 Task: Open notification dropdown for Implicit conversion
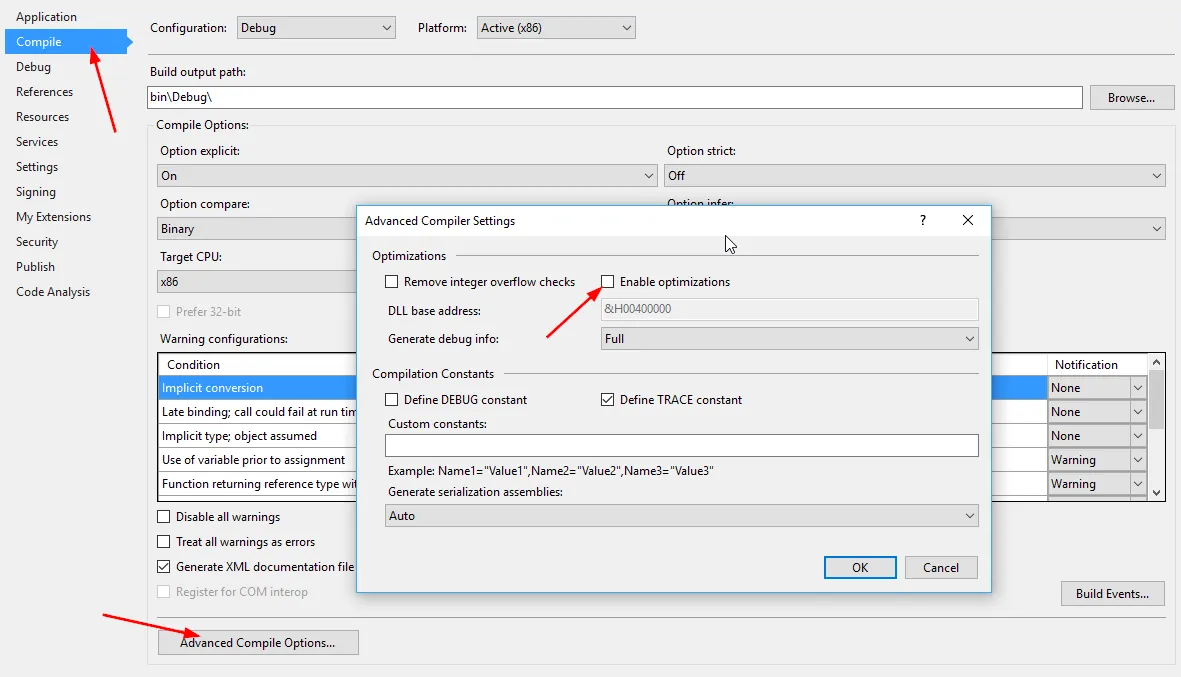click(1137, 388)
